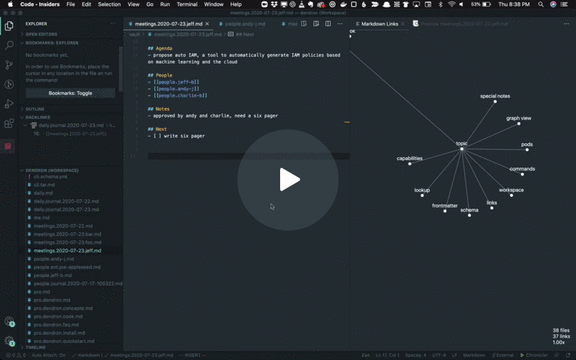Open the Source Control view icon
Screen dimensions: 576x360
point(9,65)
